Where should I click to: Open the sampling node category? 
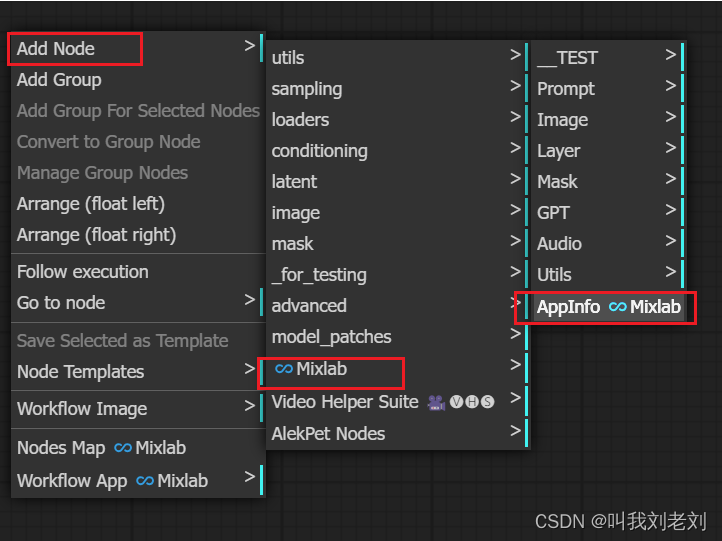pos(397,88)
